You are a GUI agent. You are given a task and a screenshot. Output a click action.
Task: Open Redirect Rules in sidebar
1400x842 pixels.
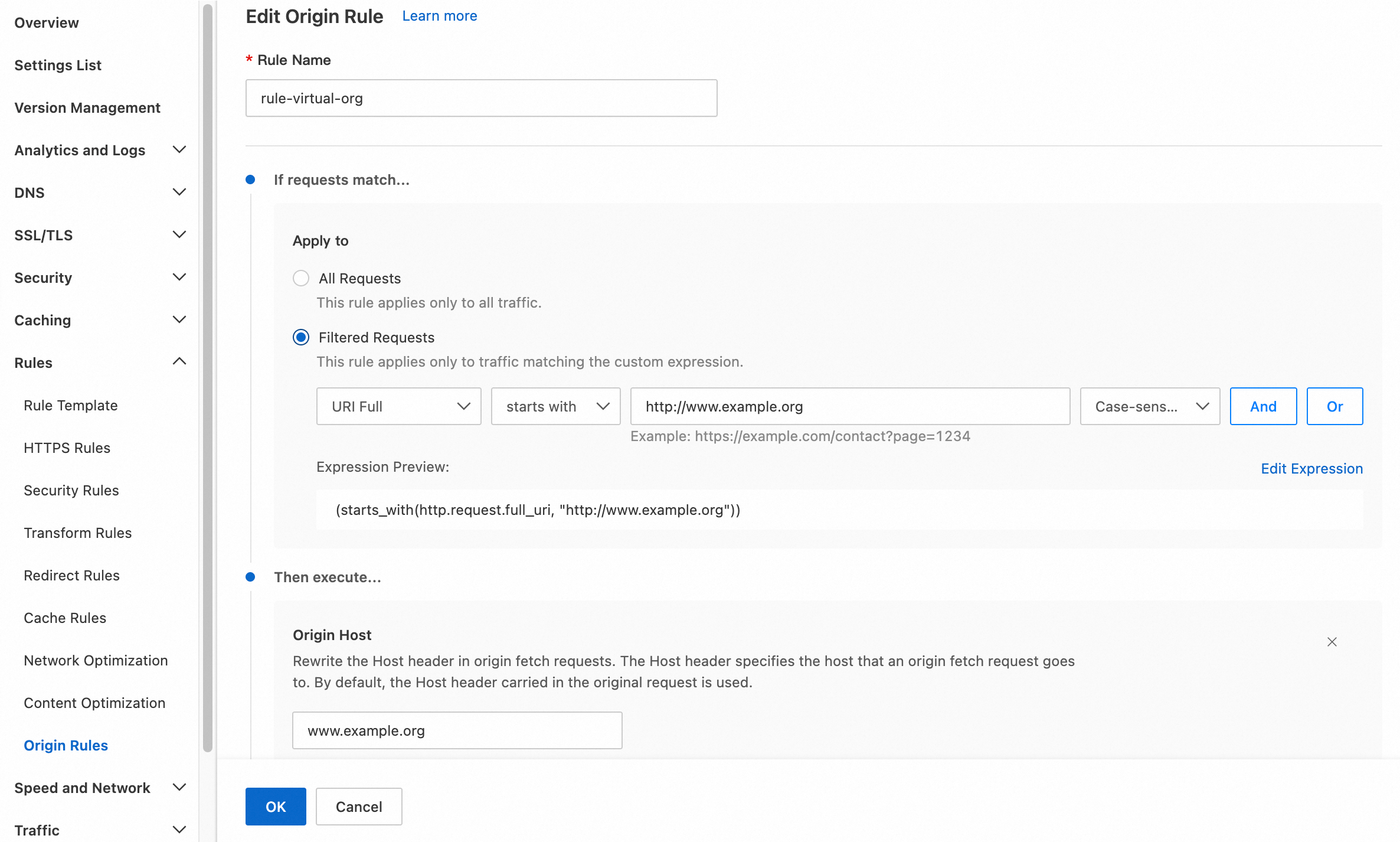pos(71,575)
